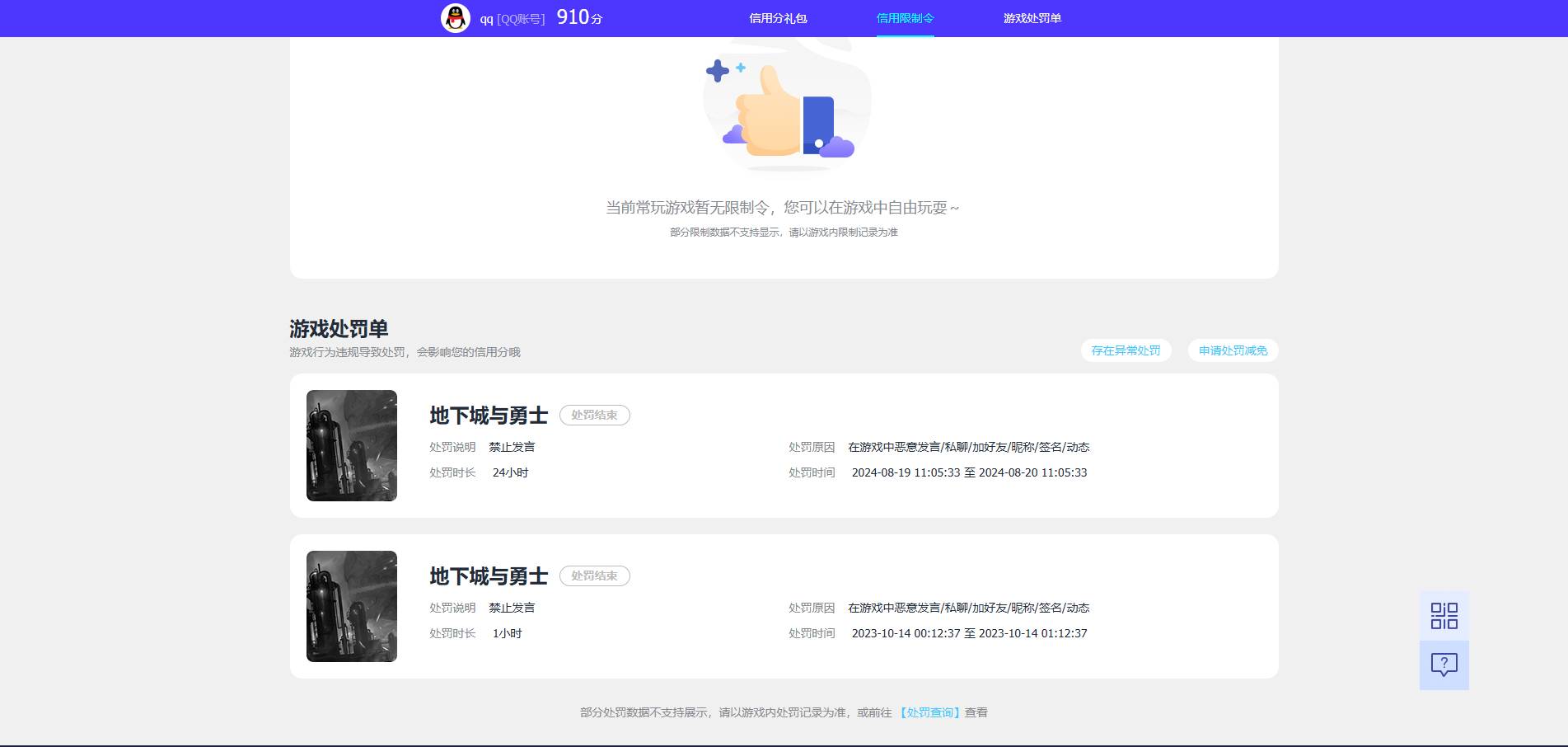Click the 申请处罚减免 button
The width and height of the screenshot is (1568, 747).
(1232, 350)
